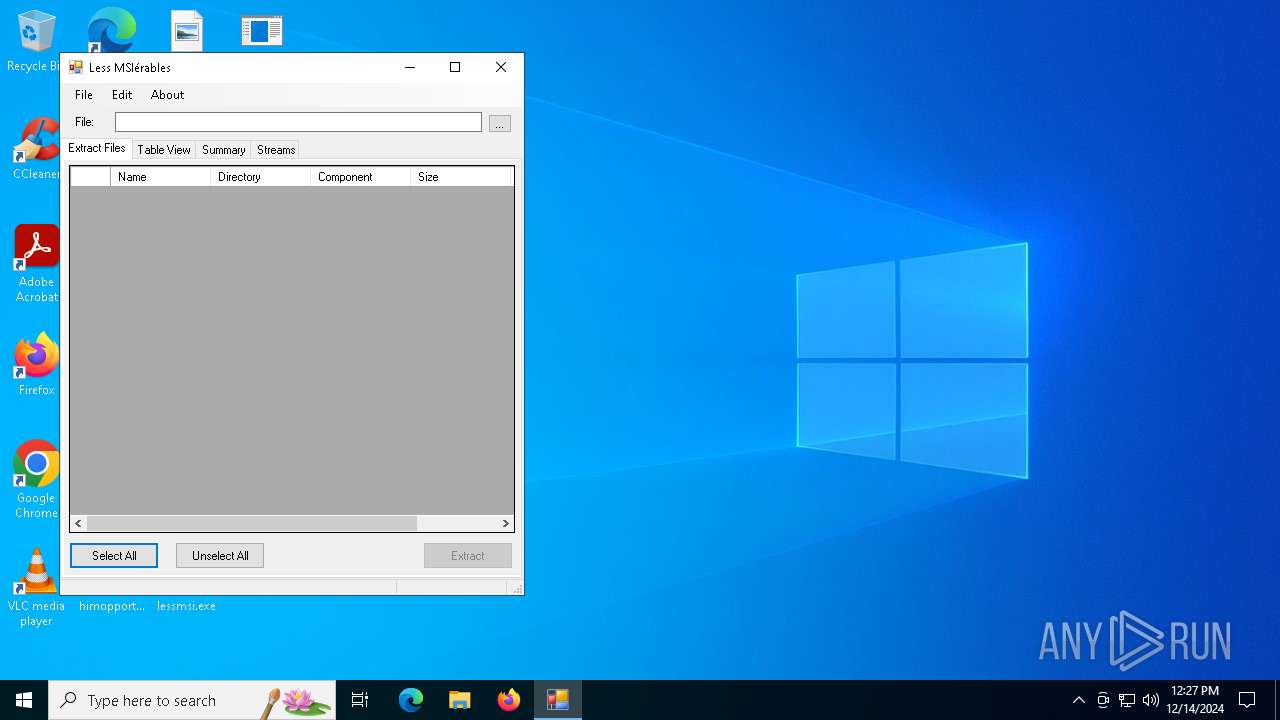Switch to the Summary tab

(223, 150)
